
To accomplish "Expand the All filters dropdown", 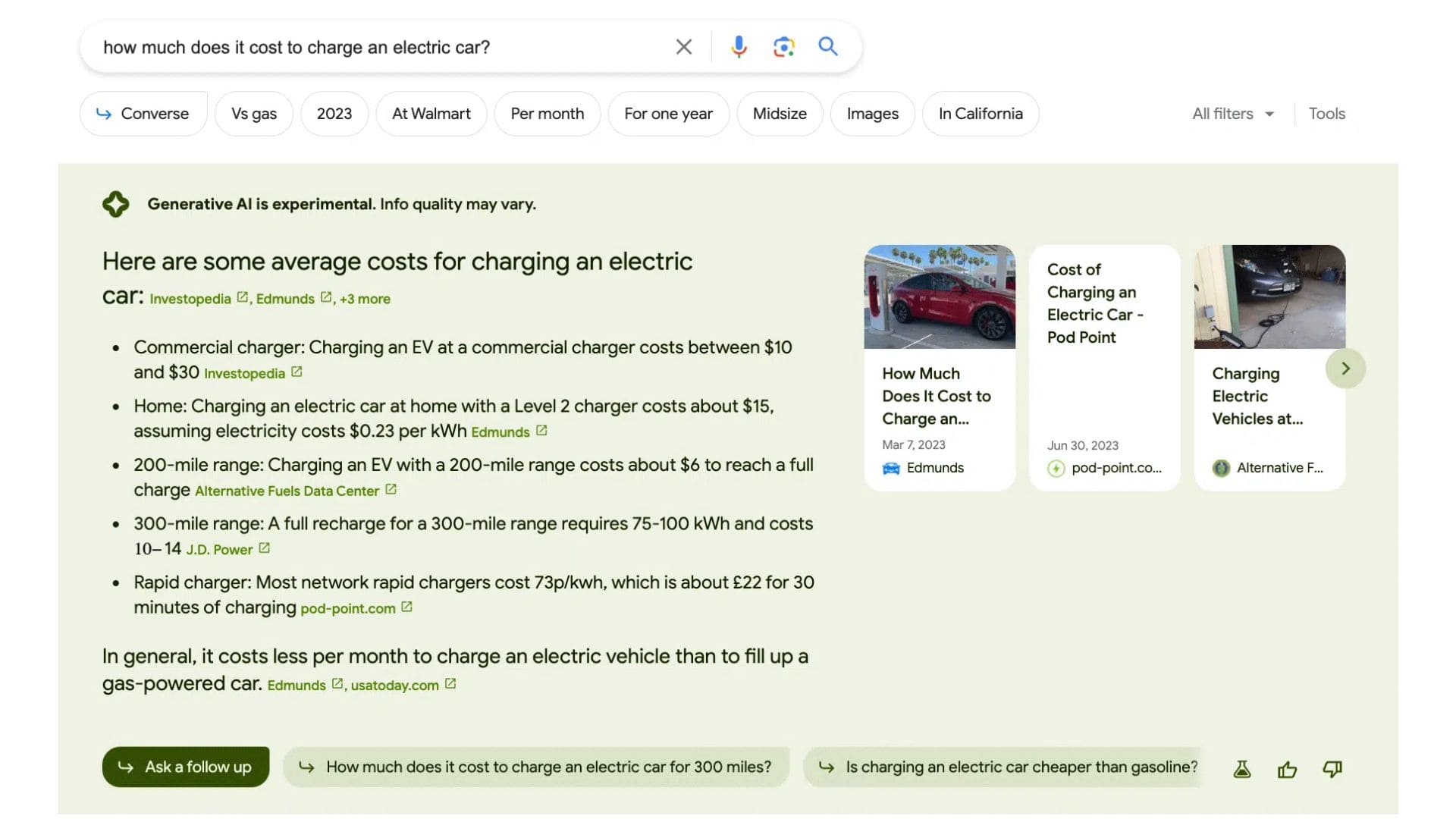I will [1232, 114].
